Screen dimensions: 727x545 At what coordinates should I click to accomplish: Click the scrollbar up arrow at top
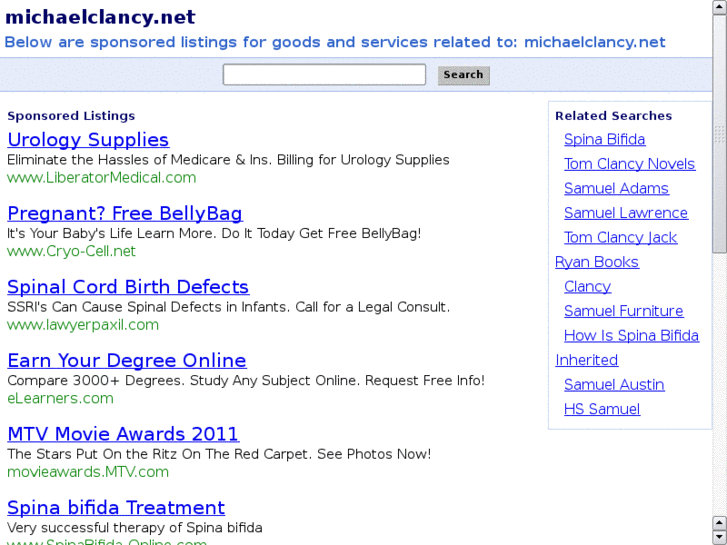pos(719,8)
